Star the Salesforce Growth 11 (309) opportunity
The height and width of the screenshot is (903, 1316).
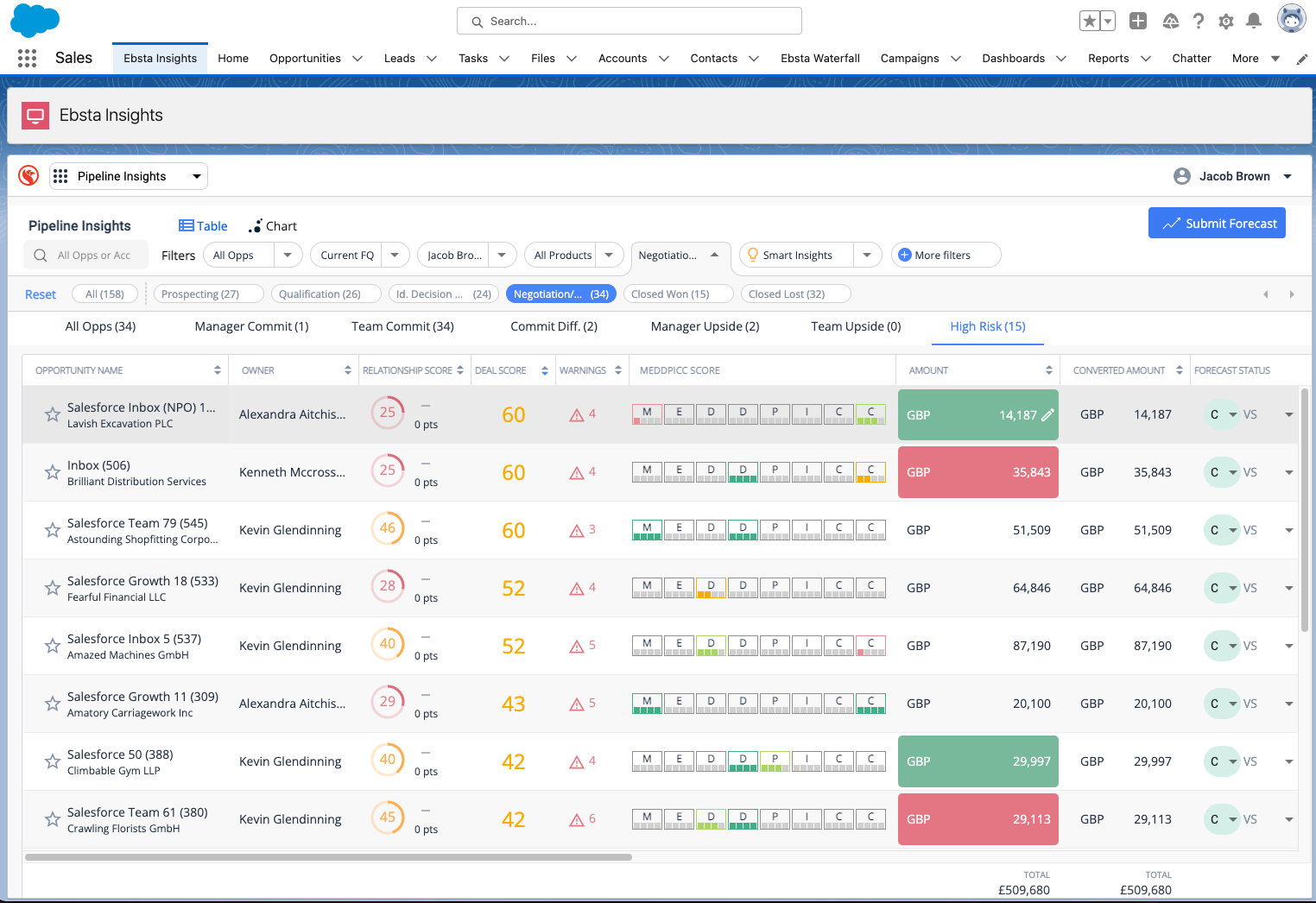pos(52,704)
